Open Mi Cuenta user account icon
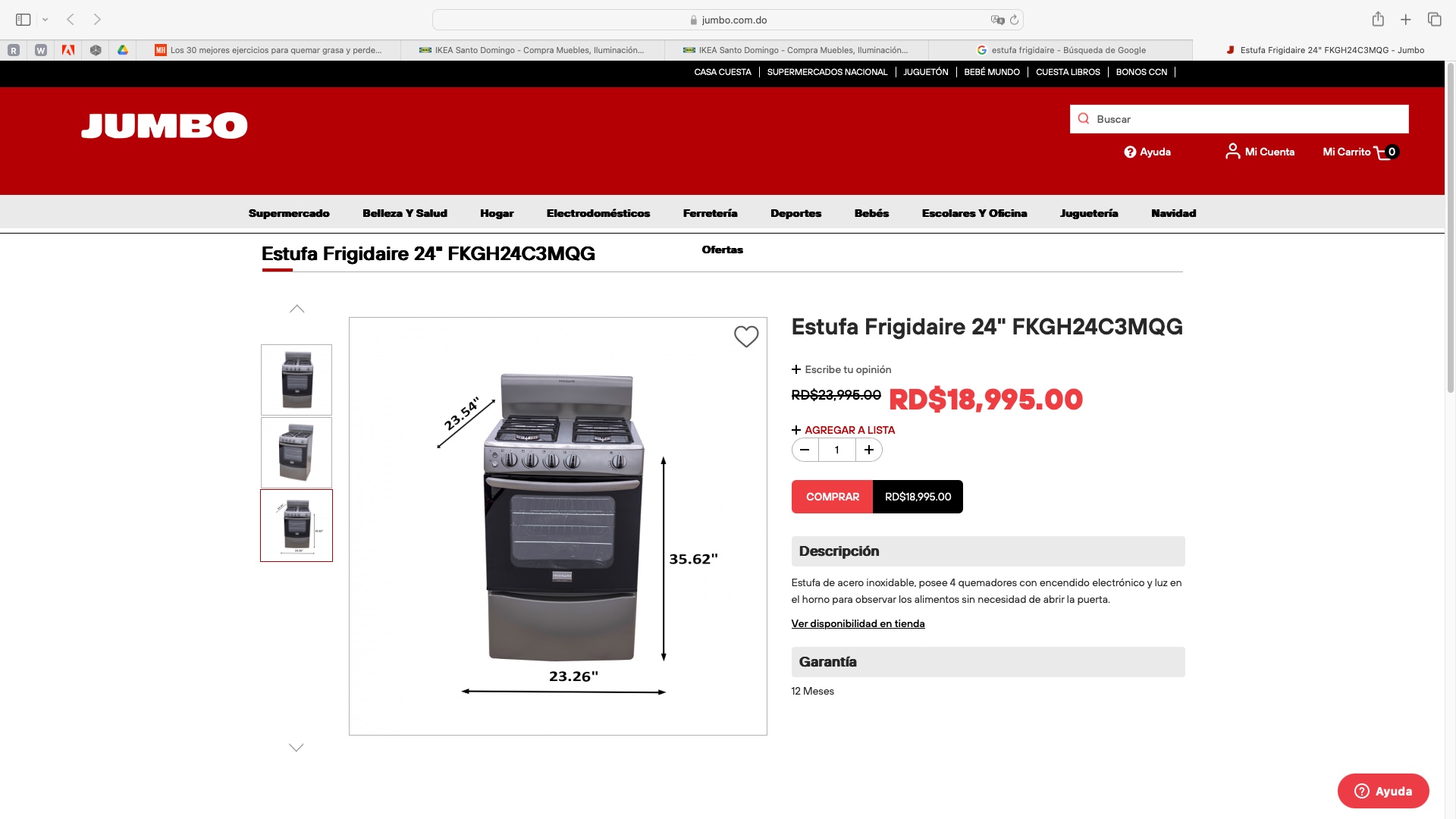Image resolution: width=1456 pixels, height=819 pixels. (1232, 152)
